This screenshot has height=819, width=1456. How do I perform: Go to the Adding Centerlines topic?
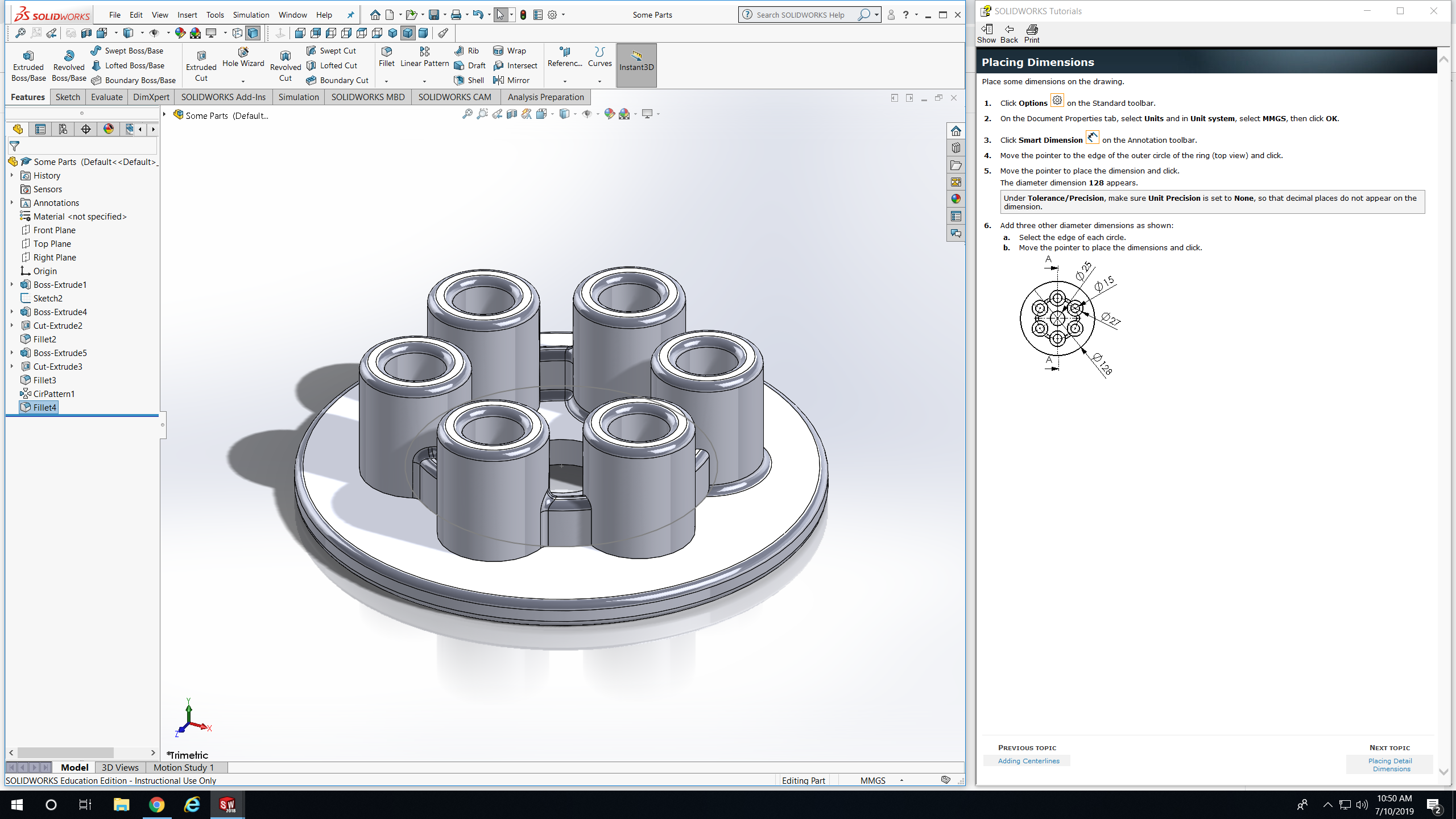click(x=1028, y=761)
